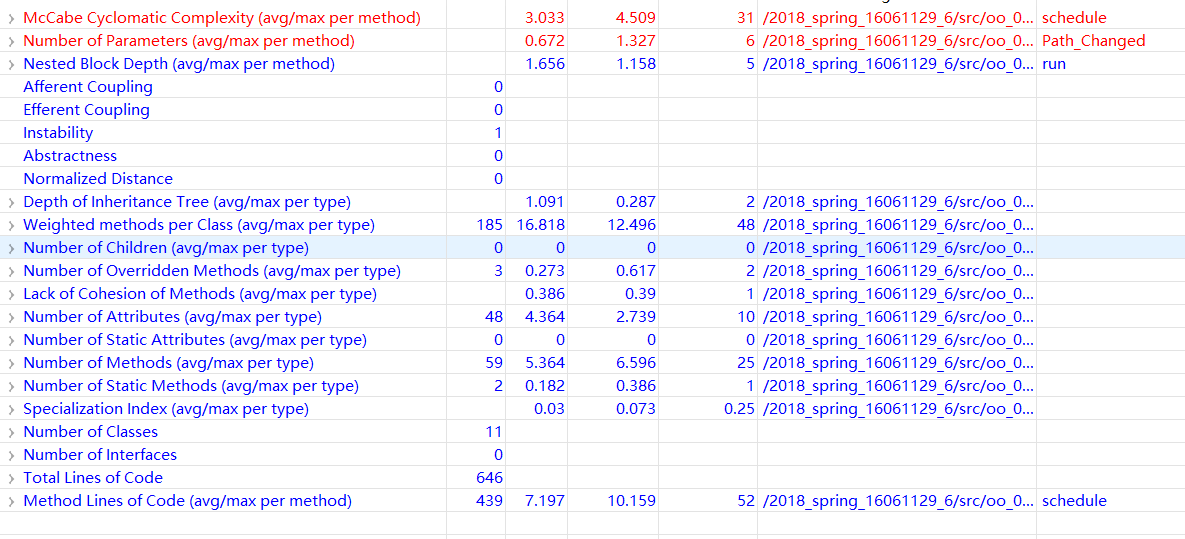Click standard deviation 12.496
Viewport: 1185px width, 539px height.
point(632,225)
